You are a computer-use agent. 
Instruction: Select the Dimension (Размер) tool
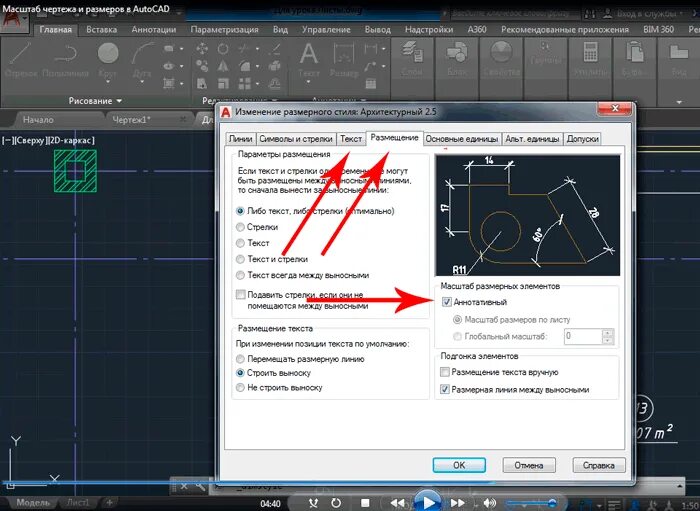coord(344,59)
